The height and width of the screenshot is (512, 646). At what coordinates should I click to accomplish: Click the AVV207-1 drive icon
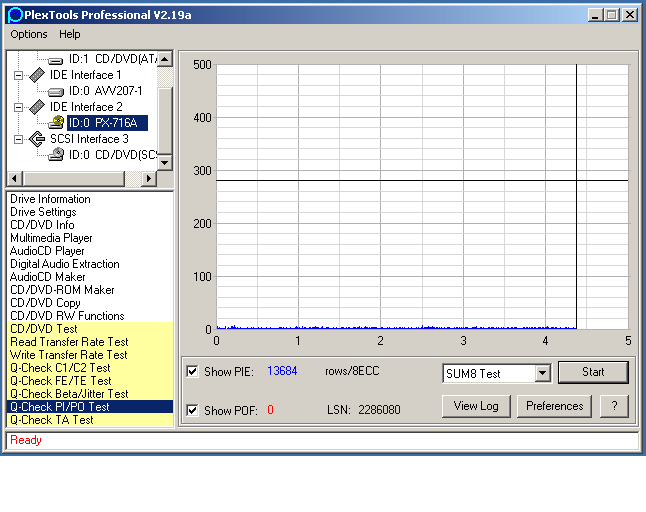56,91
